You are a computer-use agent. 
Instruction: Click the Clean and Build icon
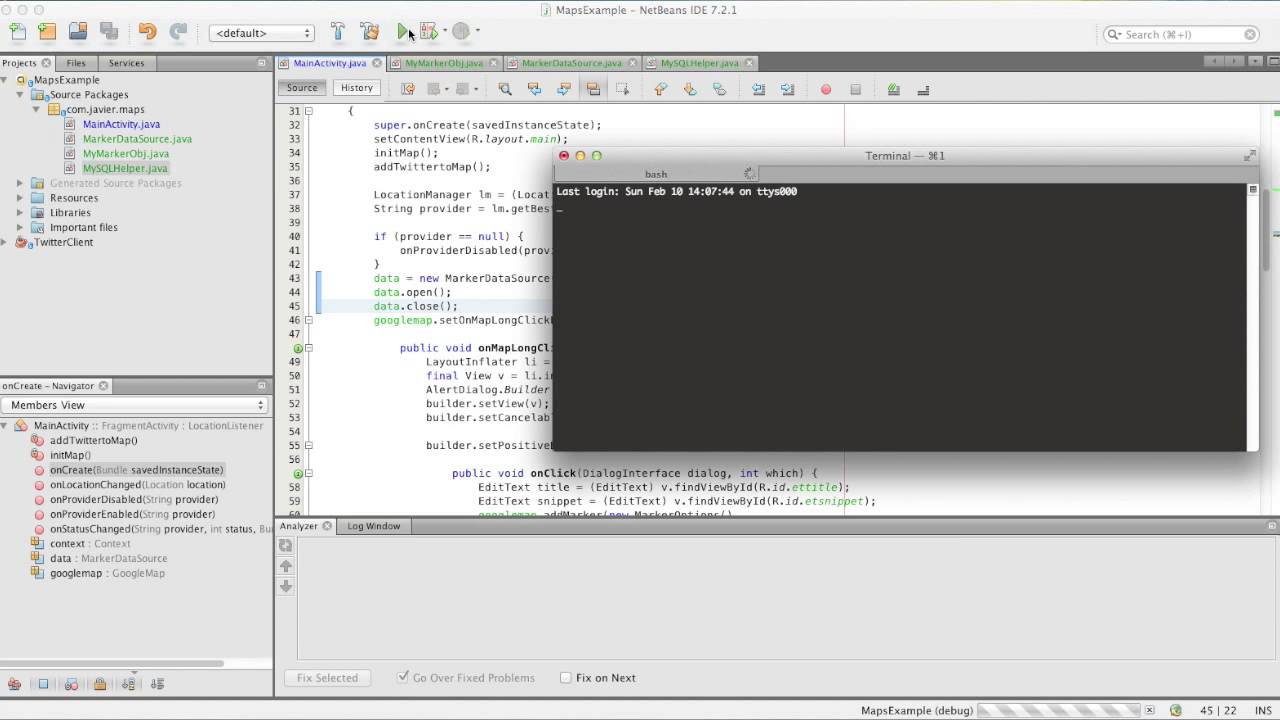[x=370, y=32]
